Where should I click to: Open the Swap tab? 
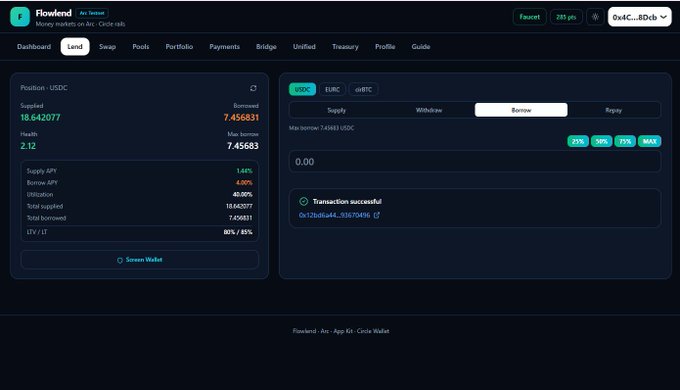point(107,46)
